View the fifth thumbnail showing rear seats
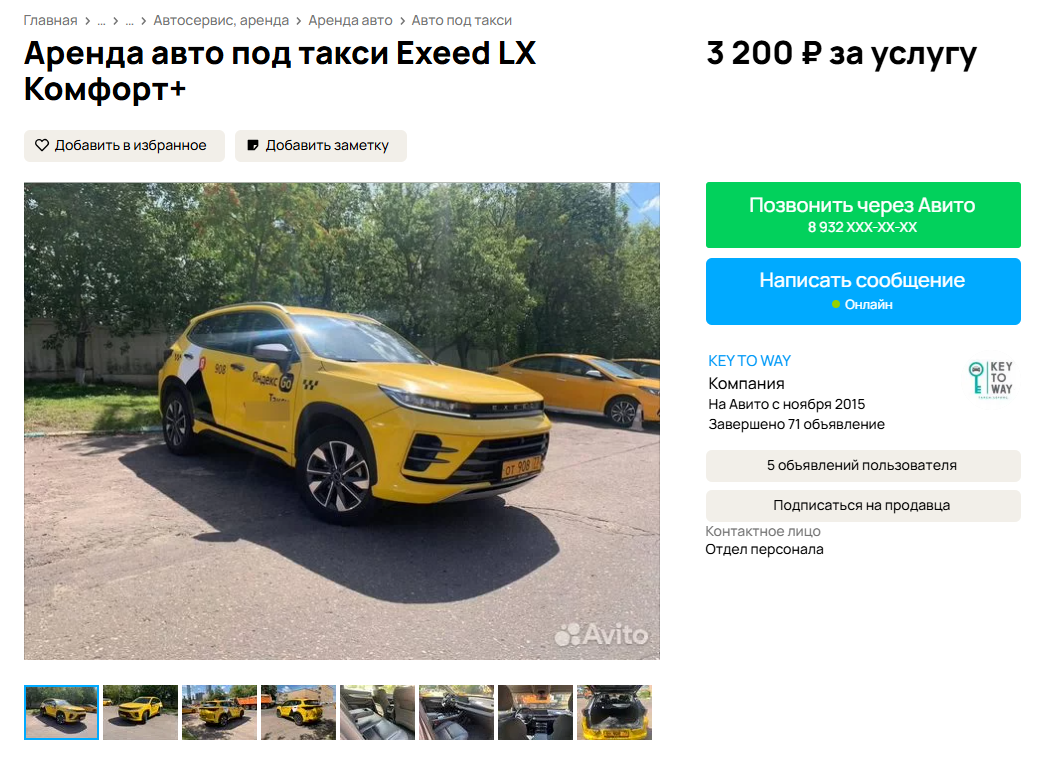The image size is (1037, 768). 377,712
